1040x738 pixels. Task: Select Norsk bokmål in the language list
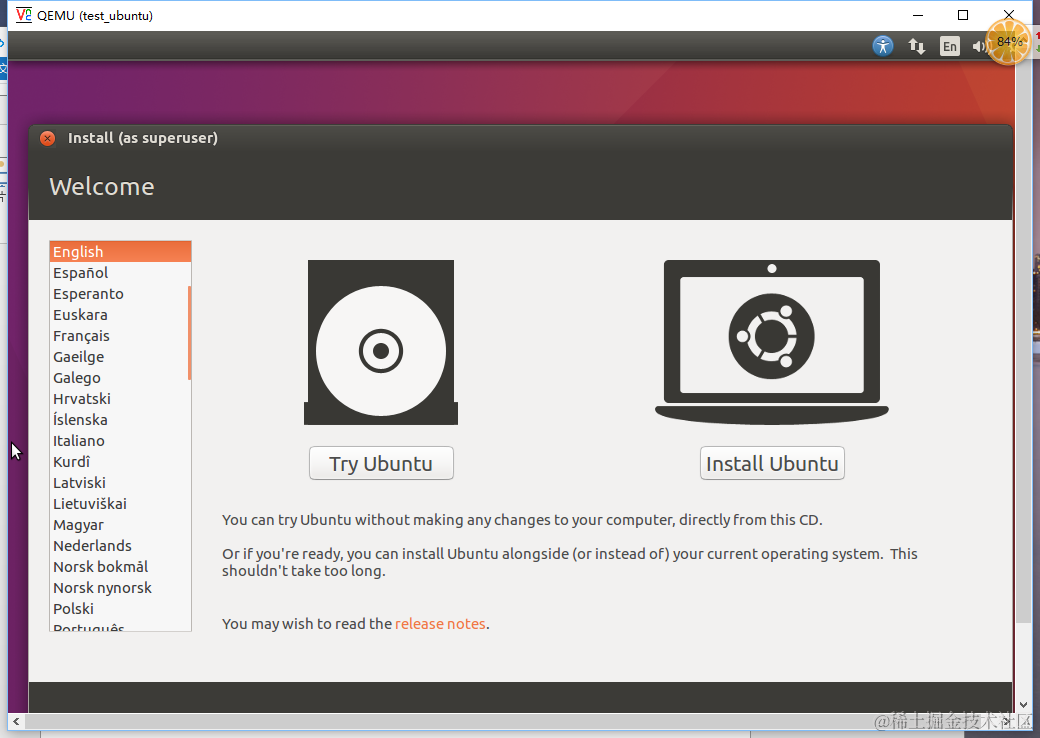[x=120, y=567]
